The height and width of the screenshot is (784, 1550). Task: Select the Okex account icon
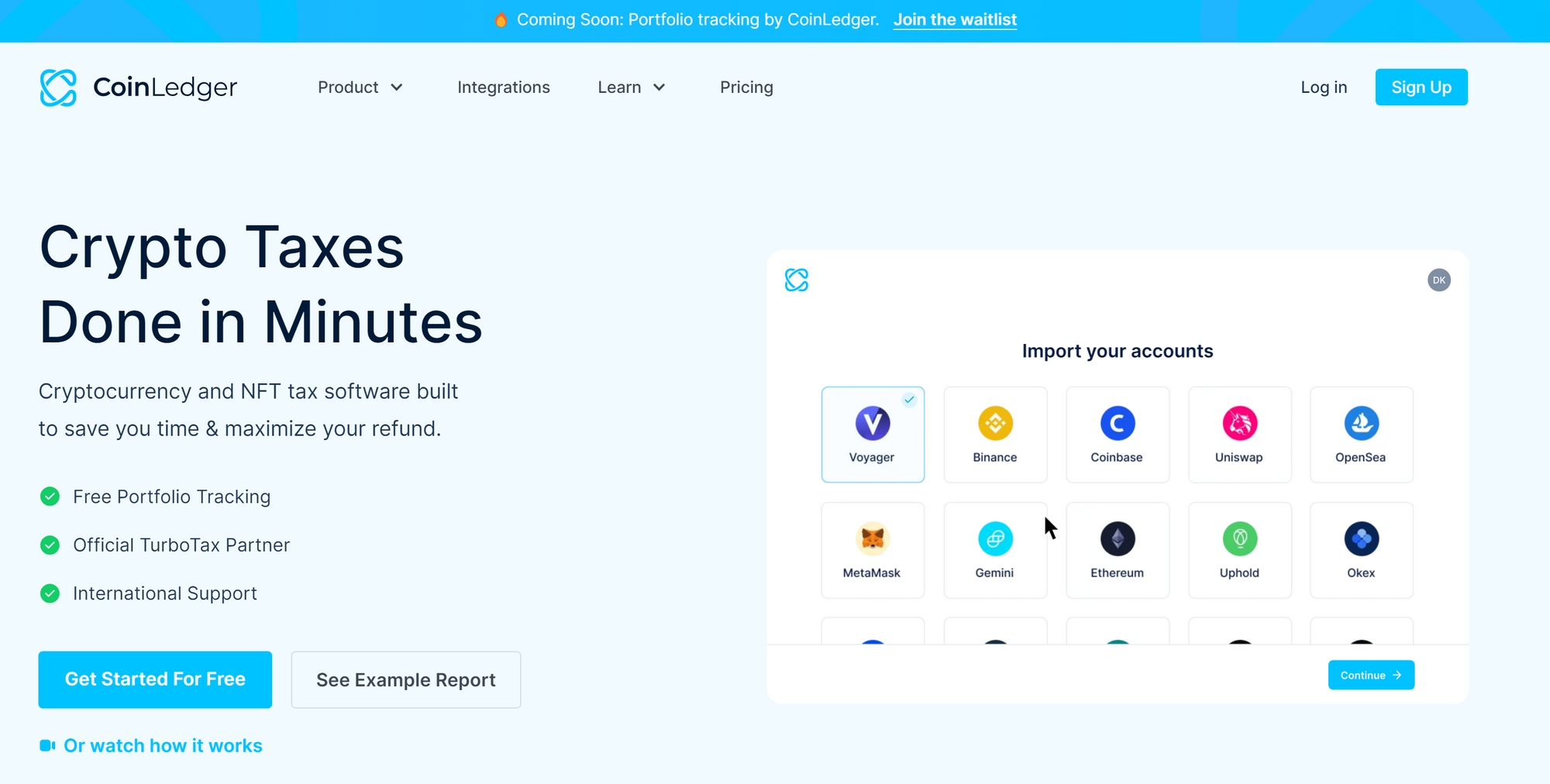[1362, 538]
